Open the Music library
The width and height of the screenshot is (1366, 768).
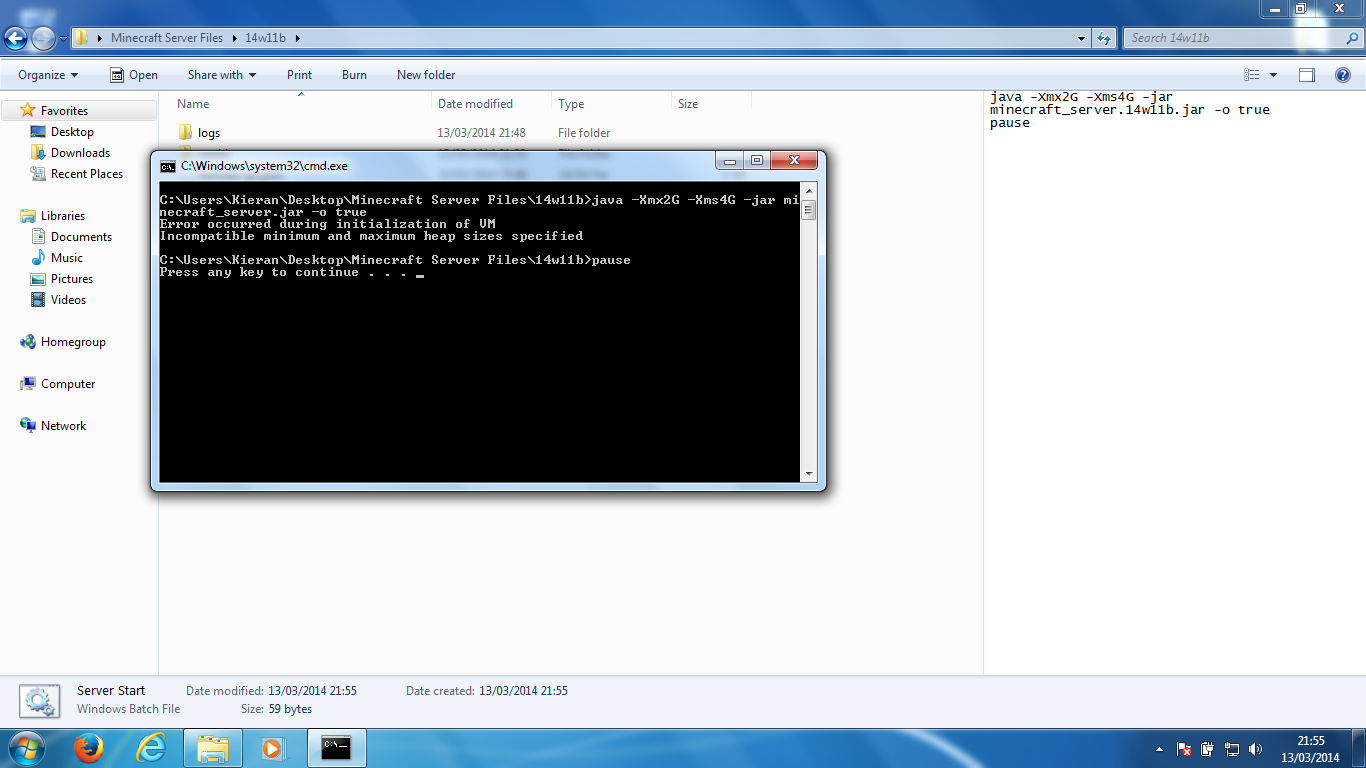click(x=67, y=258)
